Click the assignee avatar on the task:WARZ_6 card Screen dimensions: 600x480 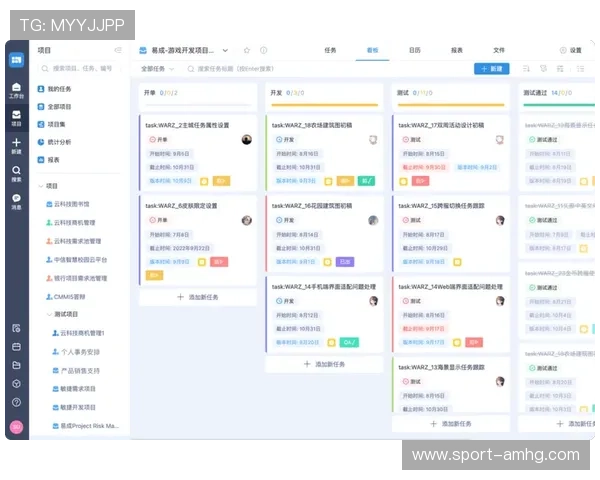coord(247,220)
